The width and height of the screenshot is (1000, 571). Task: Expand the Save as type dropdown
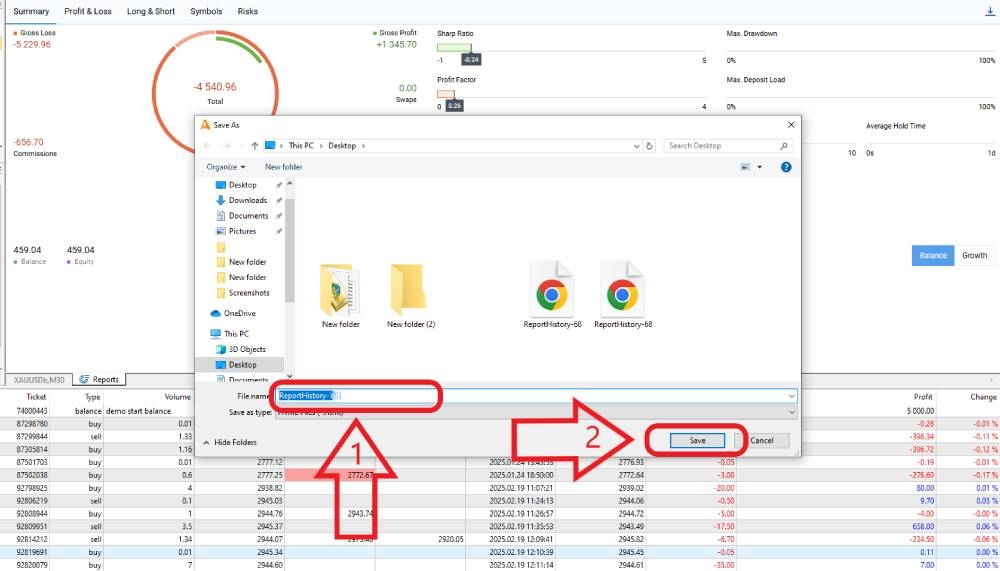[x=791, y=412]
